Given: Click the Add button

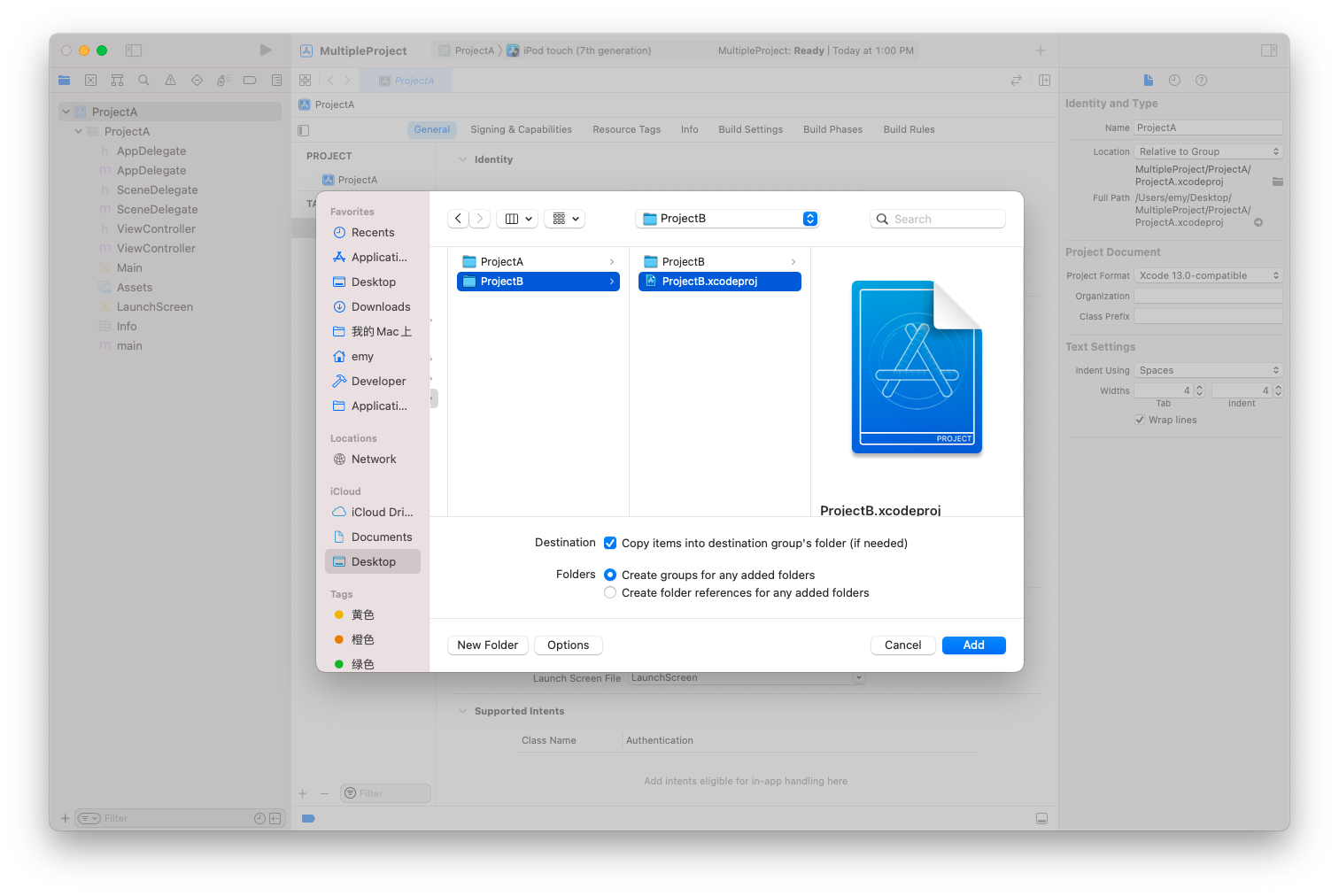Looking at the screenshot, I should (x=973, y=645).
